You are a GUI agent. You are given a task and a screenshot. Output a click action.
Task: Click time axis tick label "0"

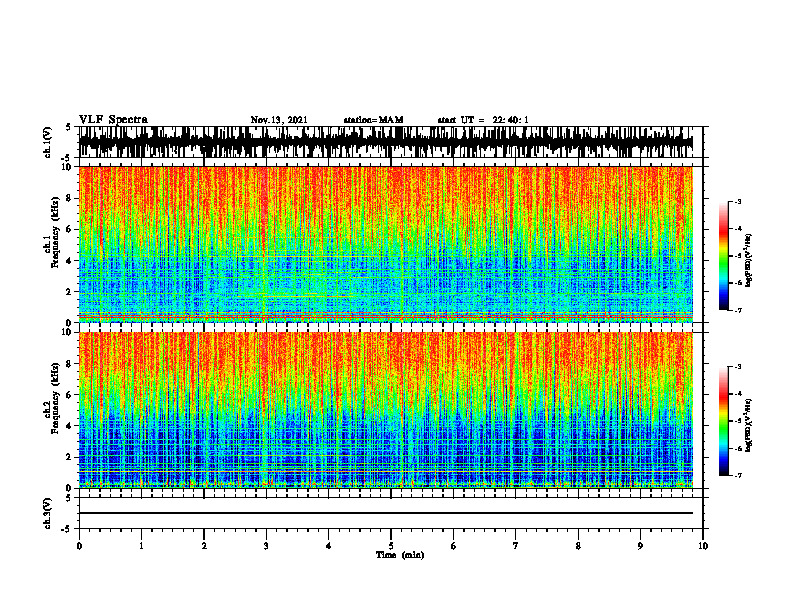(79, 546)
